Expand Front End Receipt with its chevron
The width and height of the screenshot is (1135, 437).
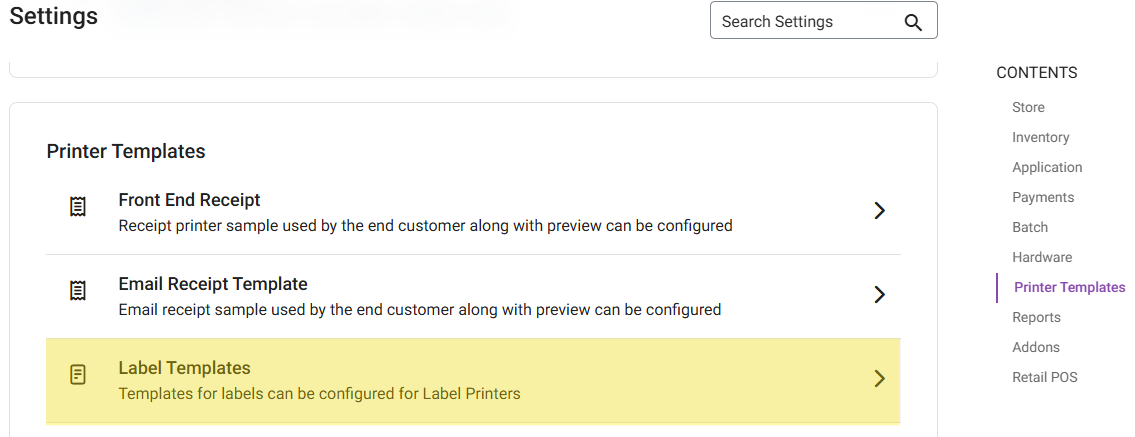(x=879, y=210)
